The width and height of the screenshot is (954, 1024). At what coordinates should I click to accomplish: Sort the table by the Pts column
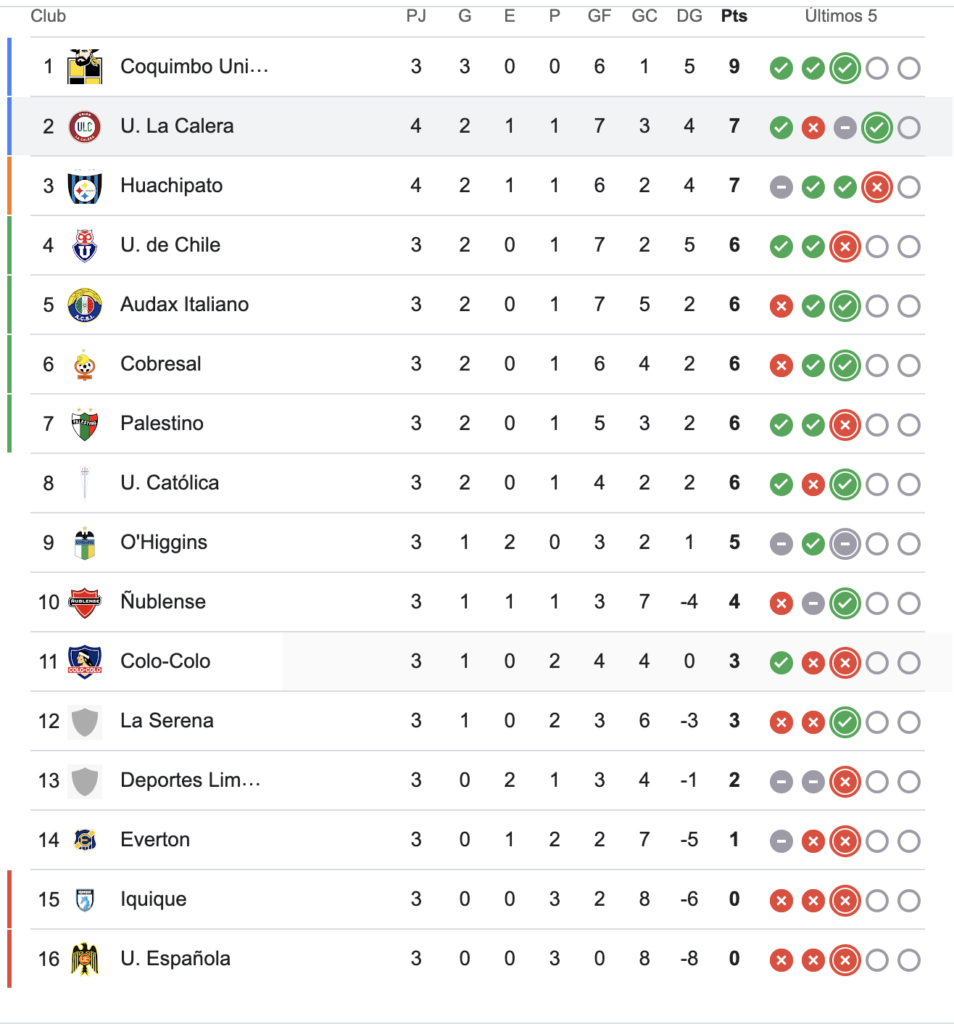(734, 16)
